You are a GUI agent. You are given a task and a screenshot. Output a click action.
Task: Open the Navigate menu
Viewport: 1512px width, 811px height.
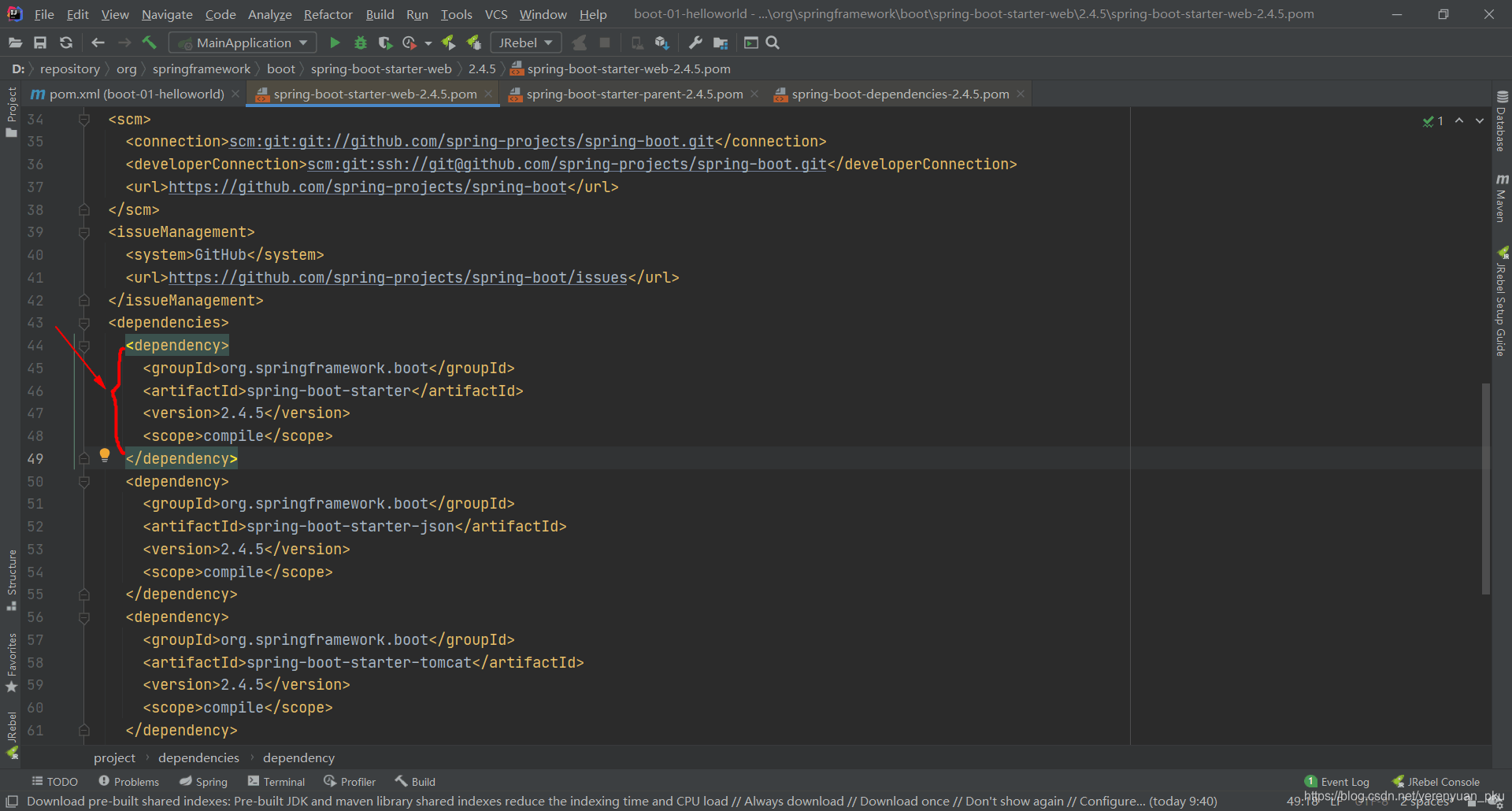(167, 14)
